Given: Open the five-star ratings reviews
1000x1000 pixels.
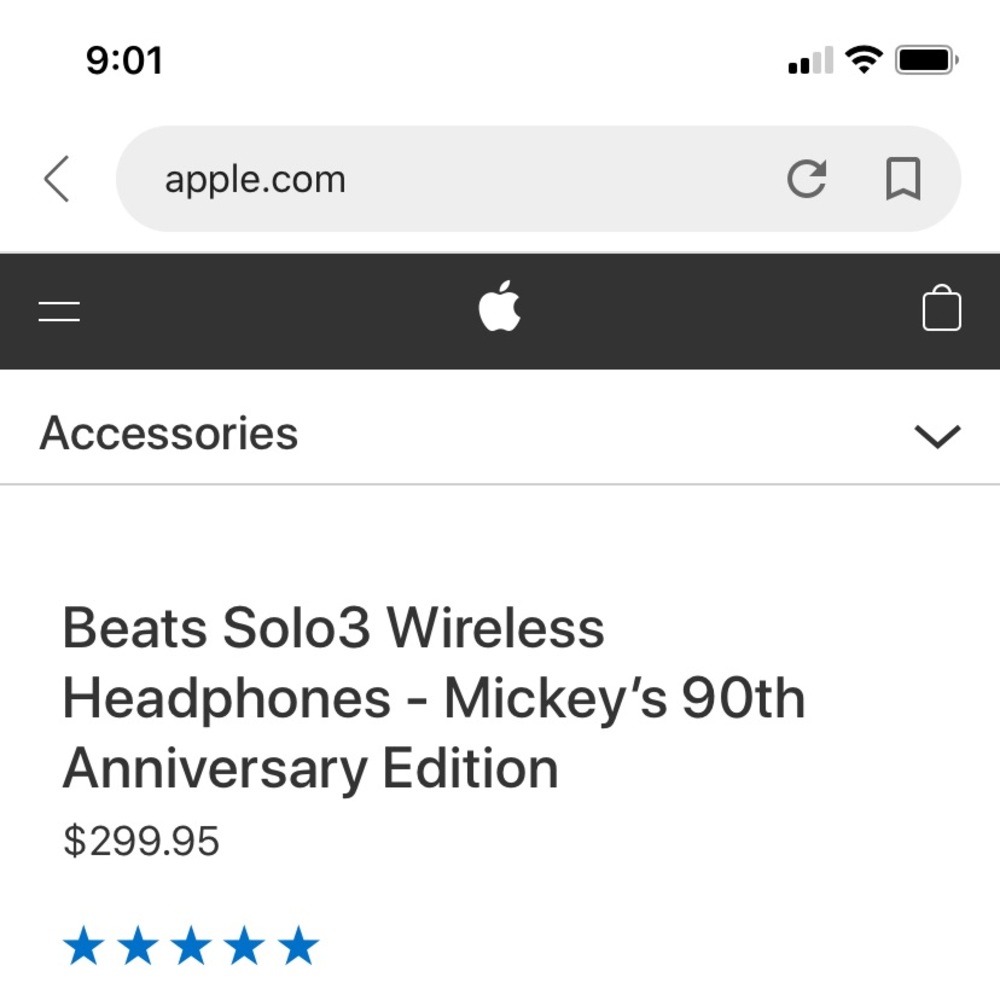Looking at the screenshot, I should 191,946.
